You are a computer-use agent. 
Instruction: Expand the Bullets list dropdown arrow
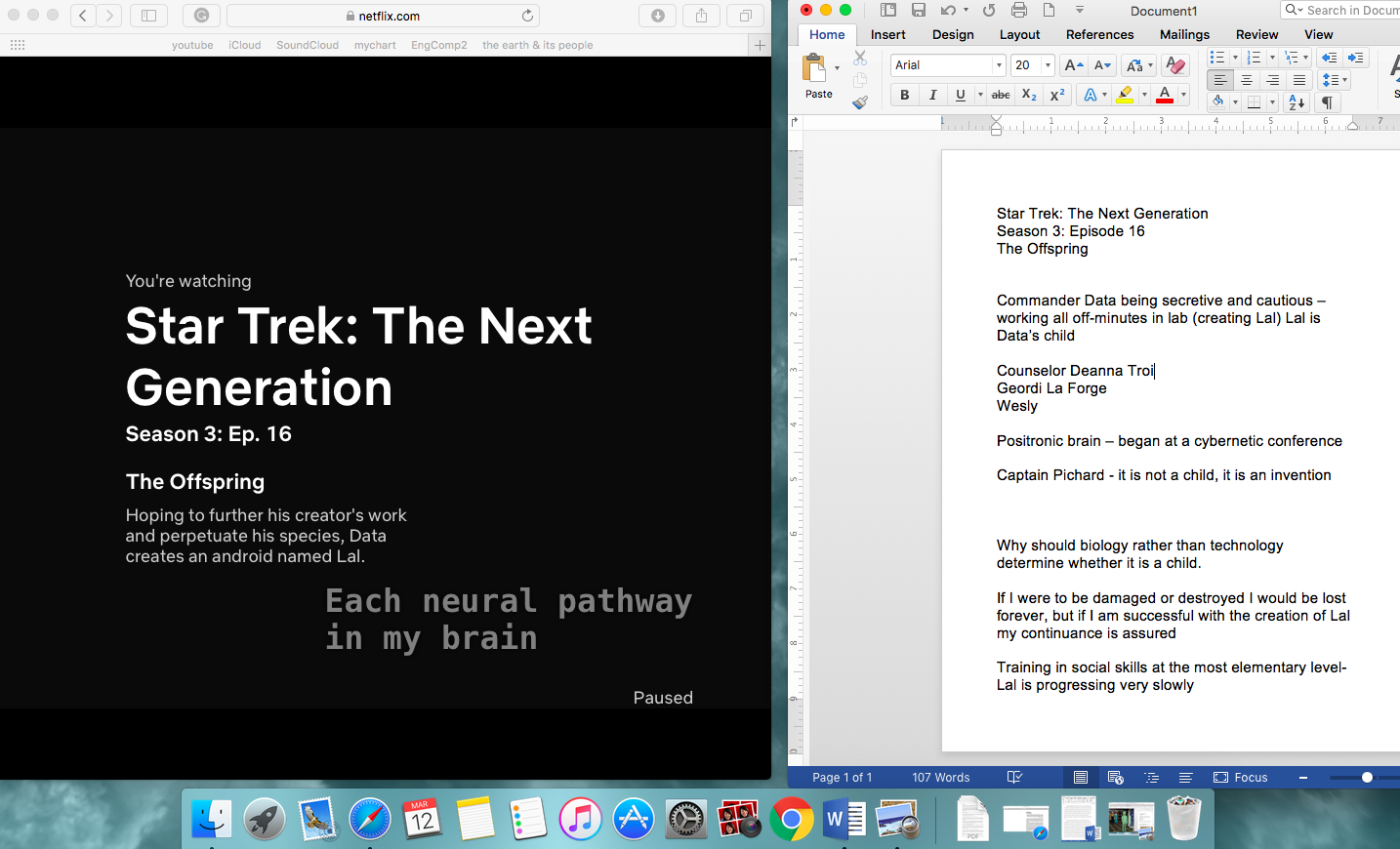(x=1235, y=58)
